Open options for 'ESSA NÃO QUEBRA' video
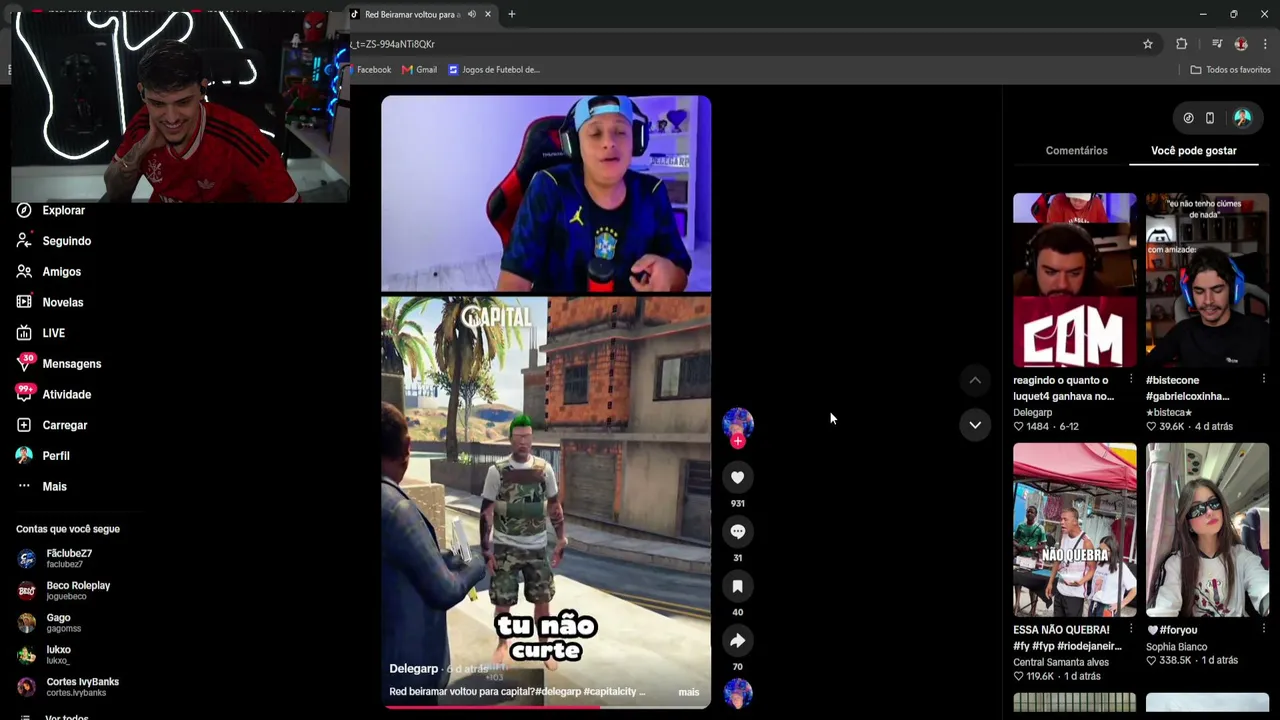Viewport: 1280px width, 720px height. [x=1131, y=630]
